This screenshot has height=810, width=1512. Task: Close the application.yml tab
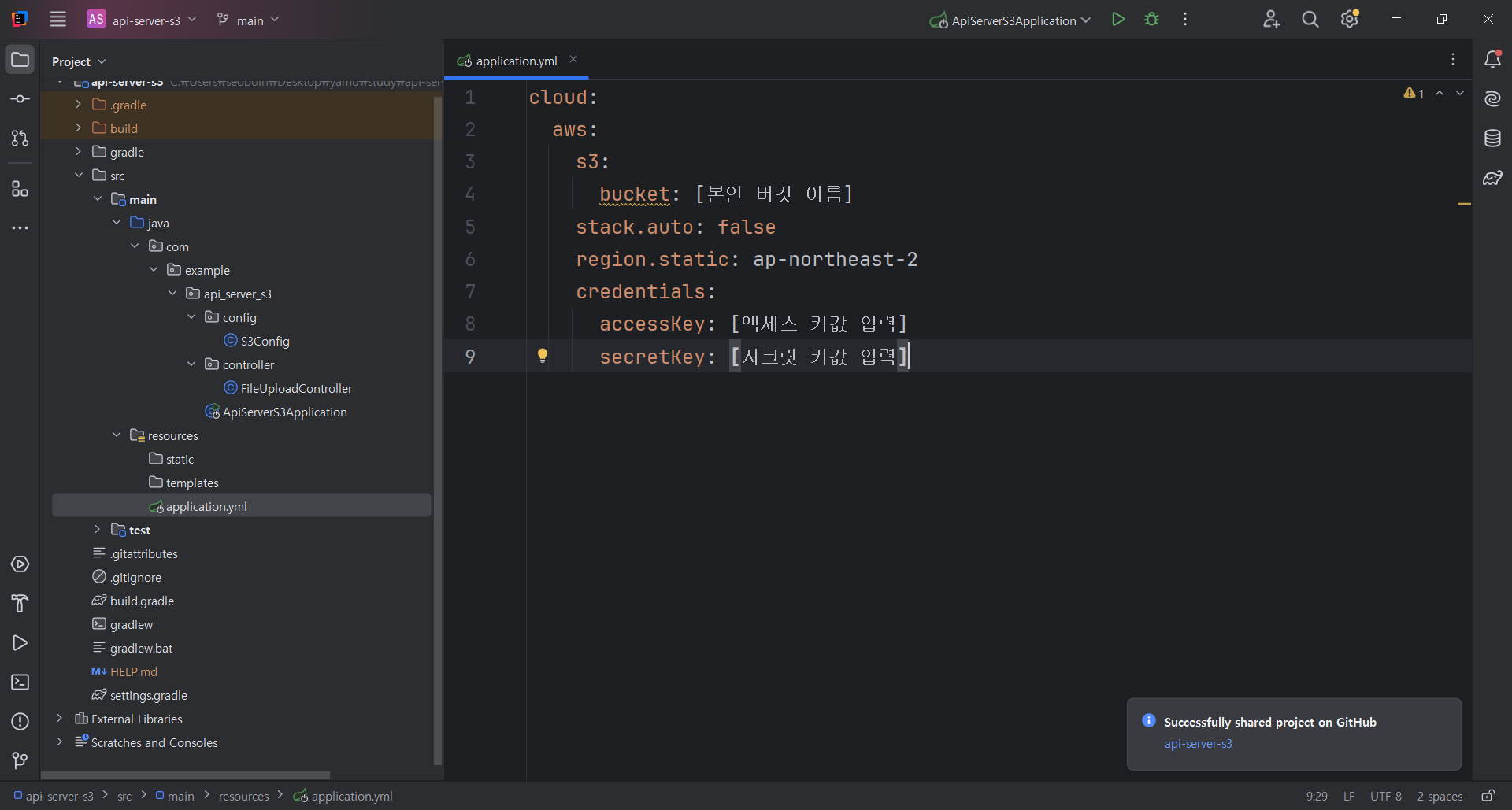click(573, 60)
